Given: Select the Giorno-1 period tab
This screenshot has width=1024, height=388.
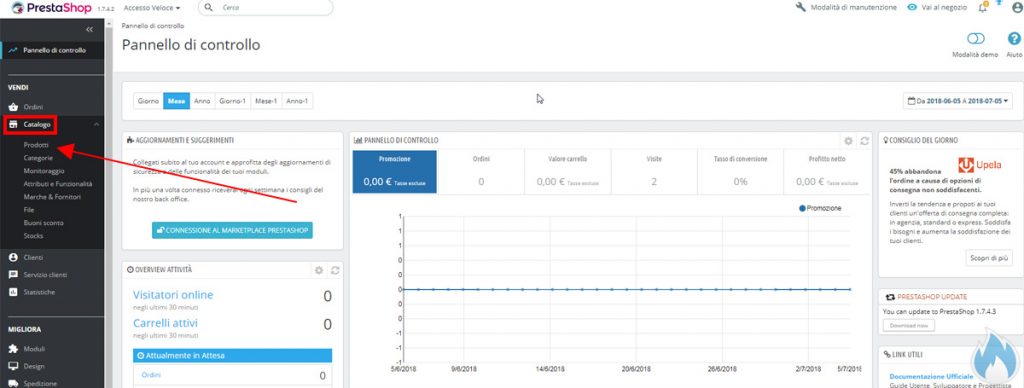Looking at the screenshot, I should [x=232, y=101].
